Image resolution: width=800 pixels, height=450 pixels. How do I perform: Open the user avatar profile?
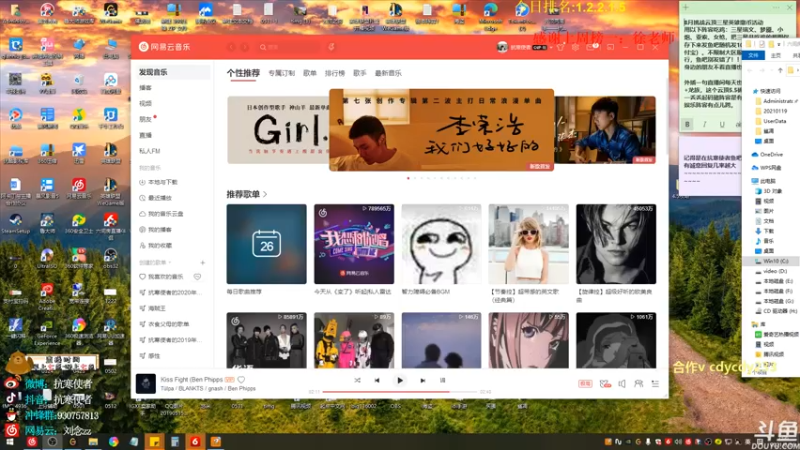[502, 47]
